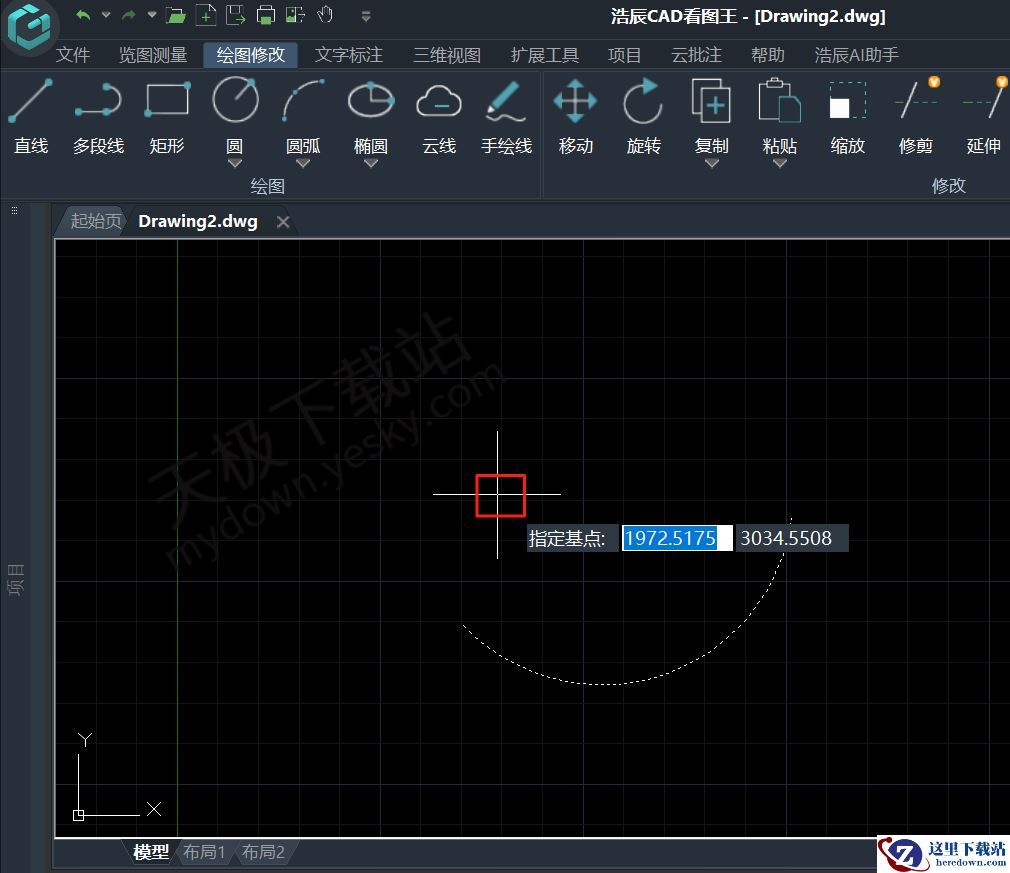Open the 文件 menu
The image size is (1010, 873).
[x=73, y=55]
